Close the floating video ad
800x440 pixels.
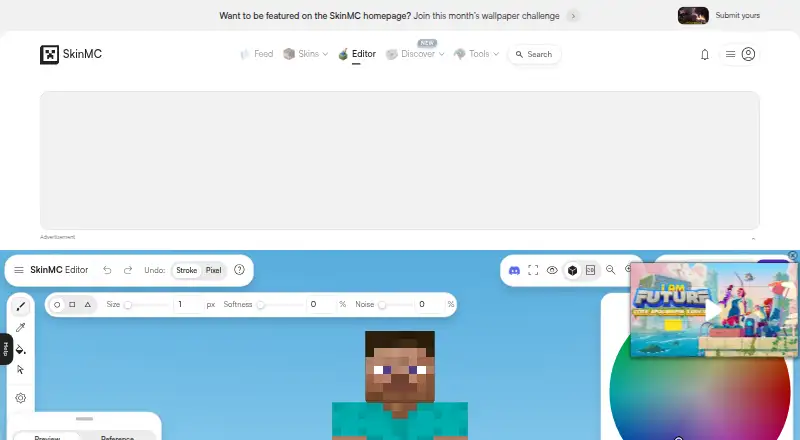[792, 255]
